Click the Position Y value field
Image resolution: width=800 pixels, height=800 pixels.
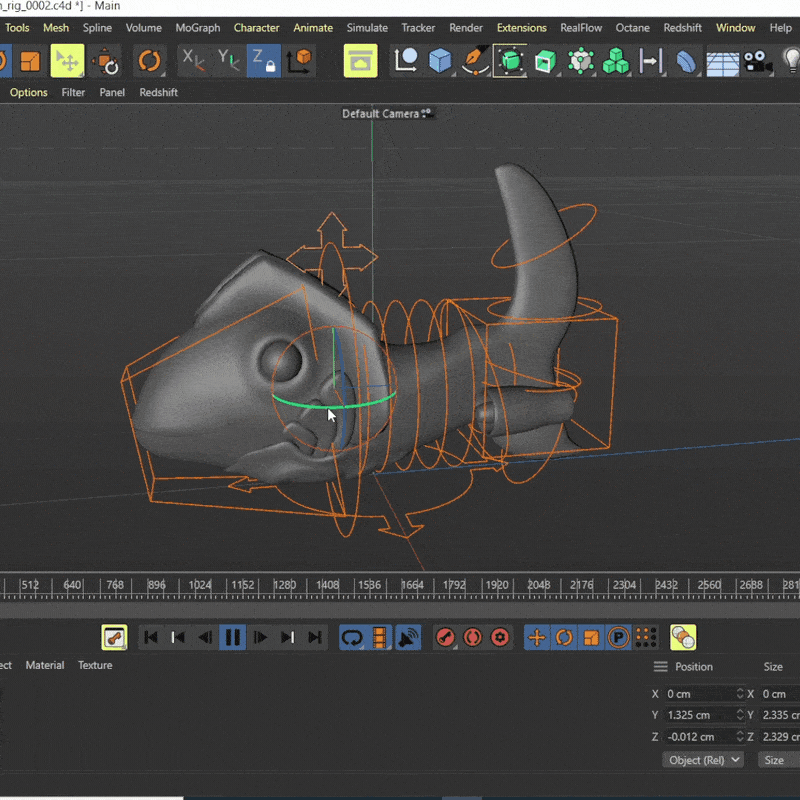[x=698, y=715]
